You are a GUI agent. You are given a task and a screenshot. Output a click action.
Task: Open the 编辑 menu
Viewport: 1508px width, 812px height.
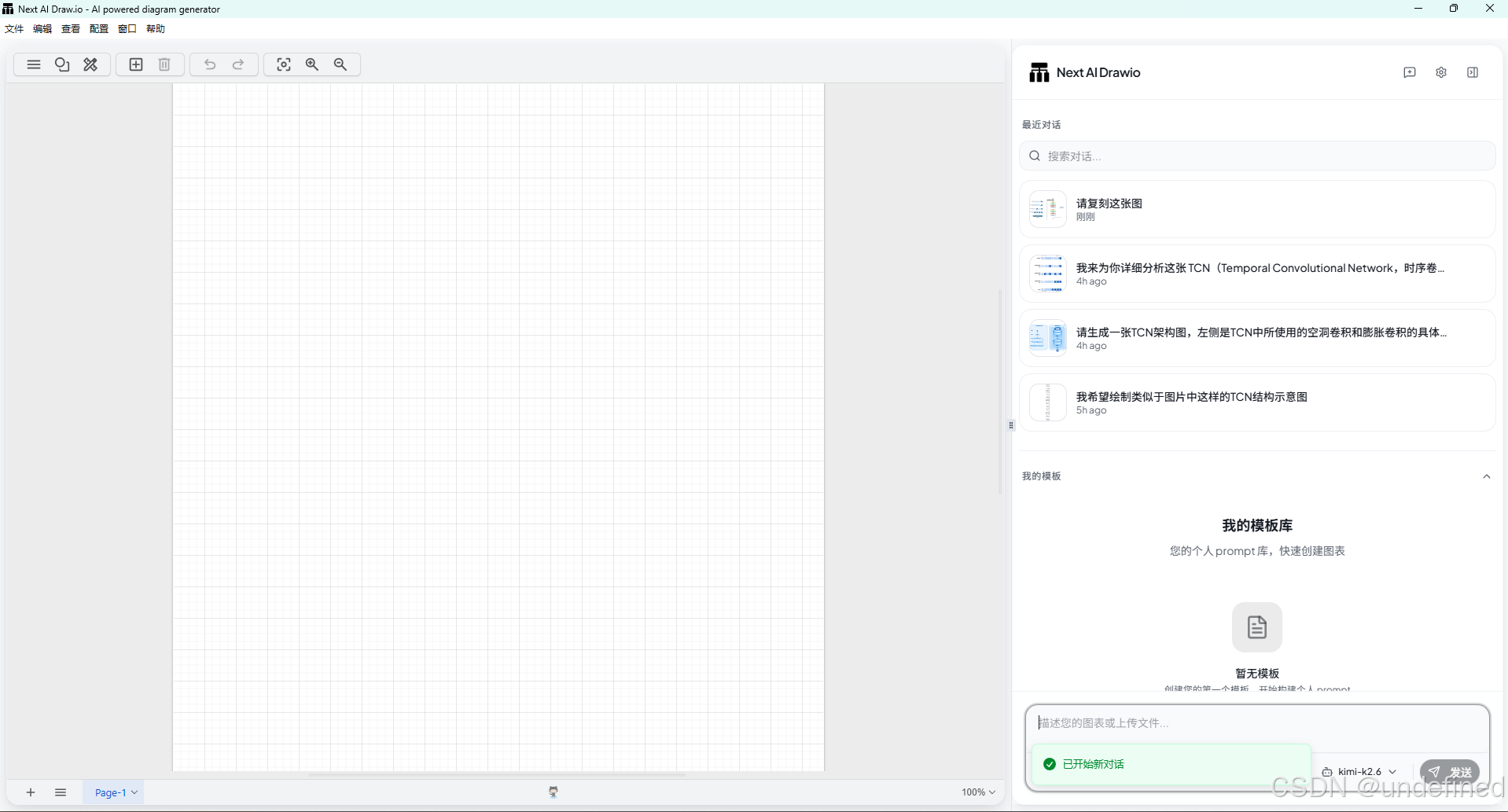click(42, 29)
